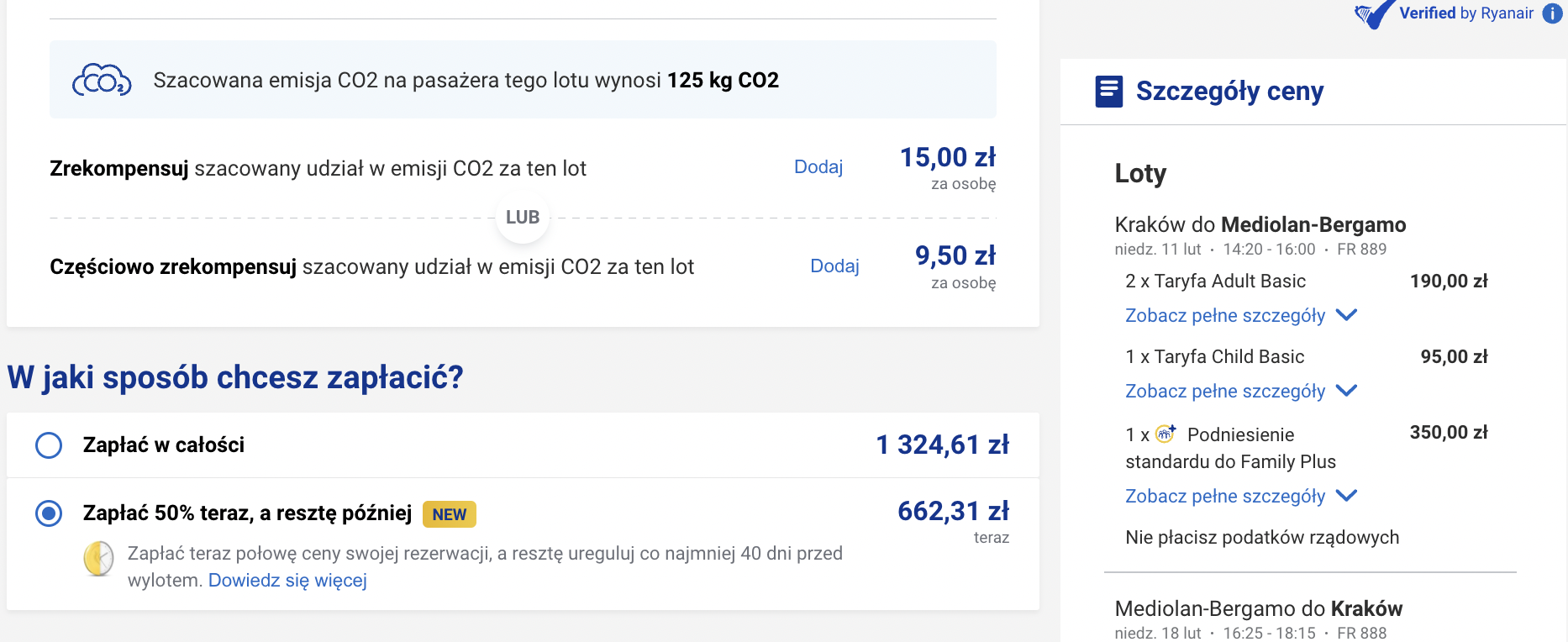The width and height of the screenshot is (1568, 642).
Task: Click the Szczegóły ceny heading
Action: (x=1229, y=91)
